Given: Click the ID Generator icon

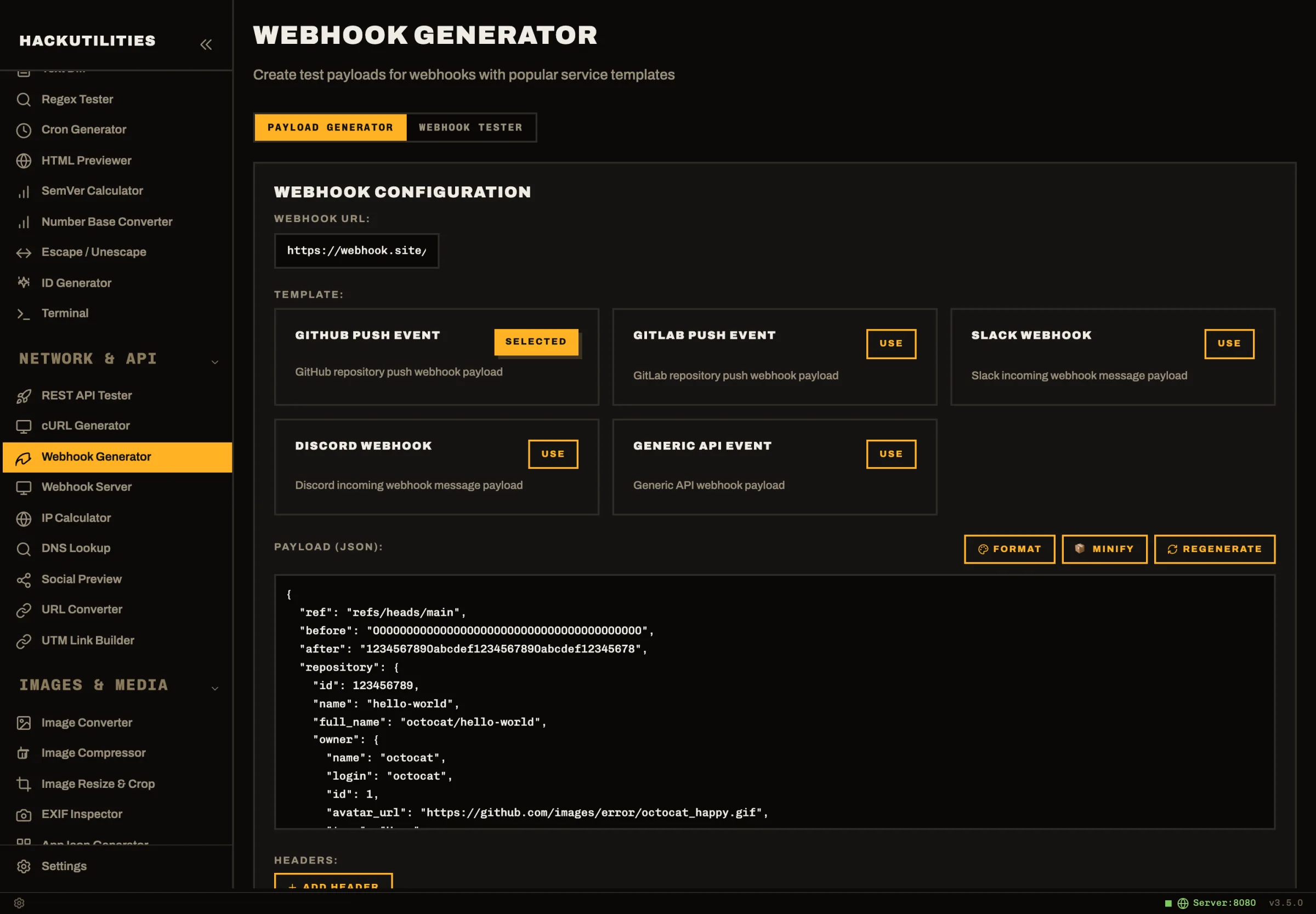Looking at the screenshot, I should 24,283.
